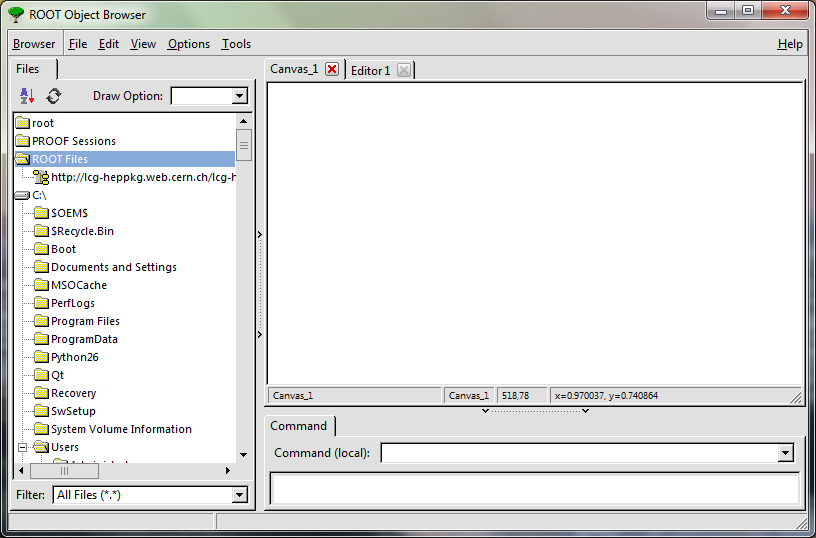Click the refresh browser icon
816x538 pixels.
54,96
